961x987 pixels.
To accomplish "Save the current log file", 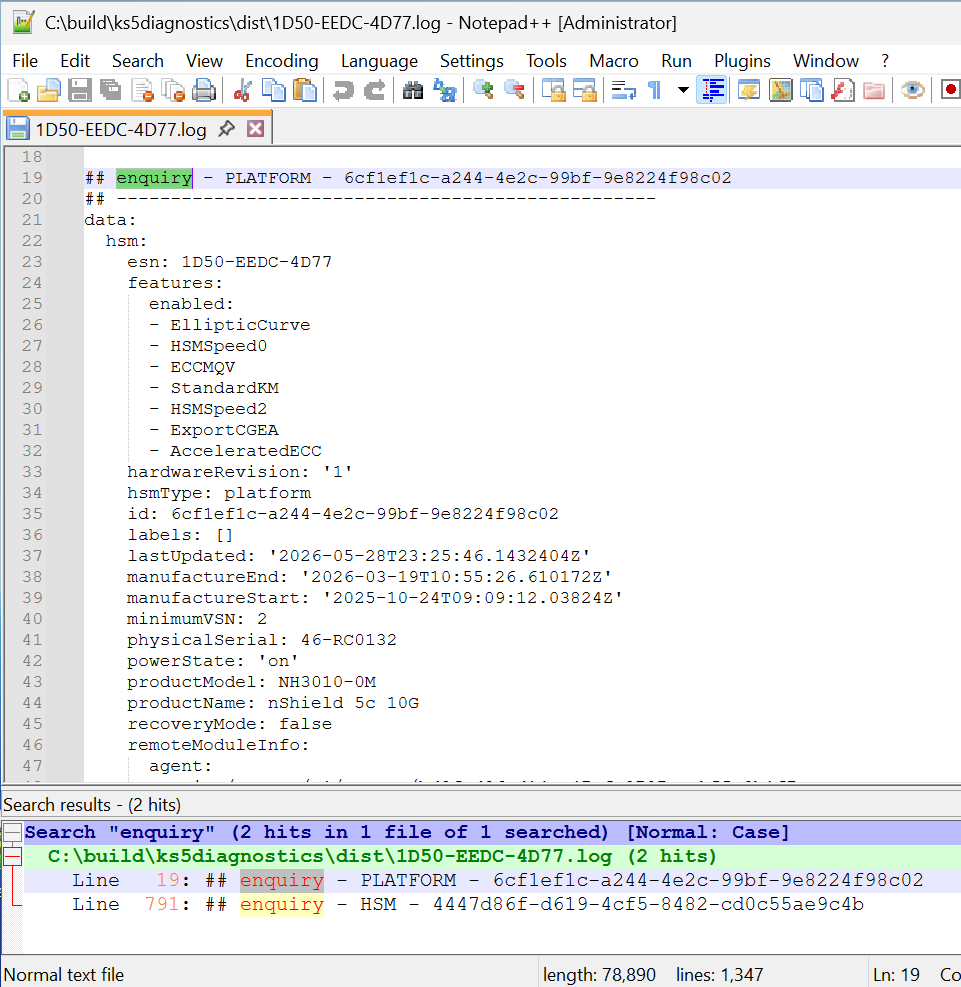I will pos(80,91).
